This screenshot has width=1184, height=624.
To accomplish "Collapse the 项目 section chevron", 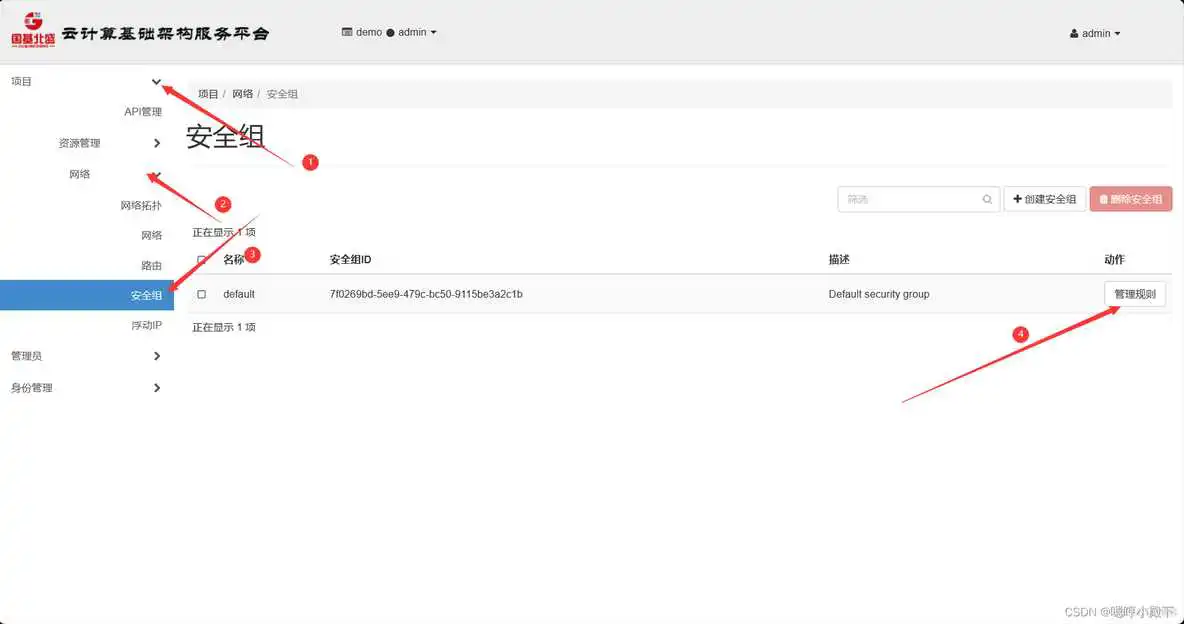I will tap(156, 81).
